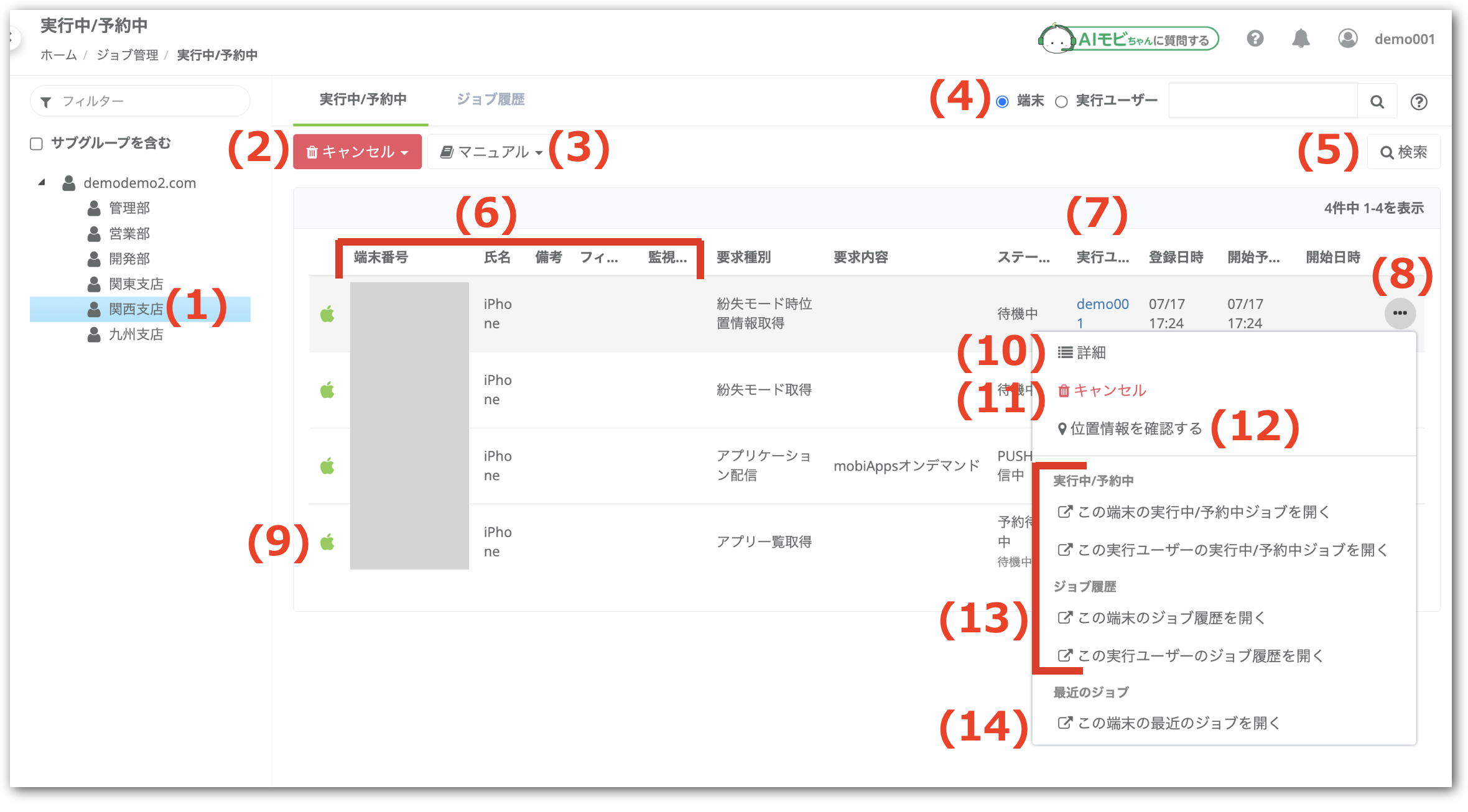This screenshot has width=1468, height=812.
Task: Open この実行ユーザーの実行中/予約中ジョブを開く
Action: (x=1224, y=550)
